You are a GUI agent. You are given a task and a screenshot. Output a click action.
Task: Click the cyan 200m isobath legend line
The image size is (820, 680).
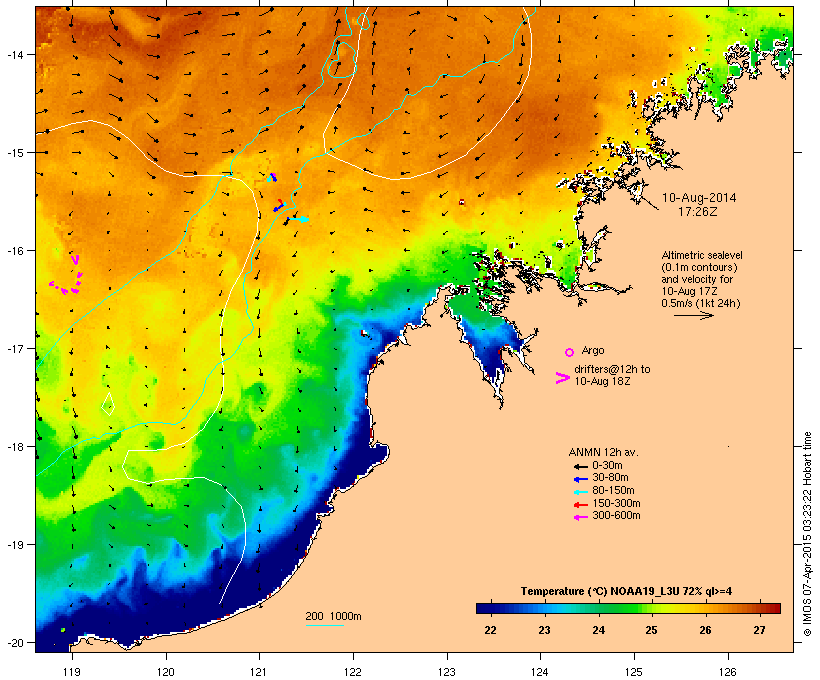(x=324, y=625)
